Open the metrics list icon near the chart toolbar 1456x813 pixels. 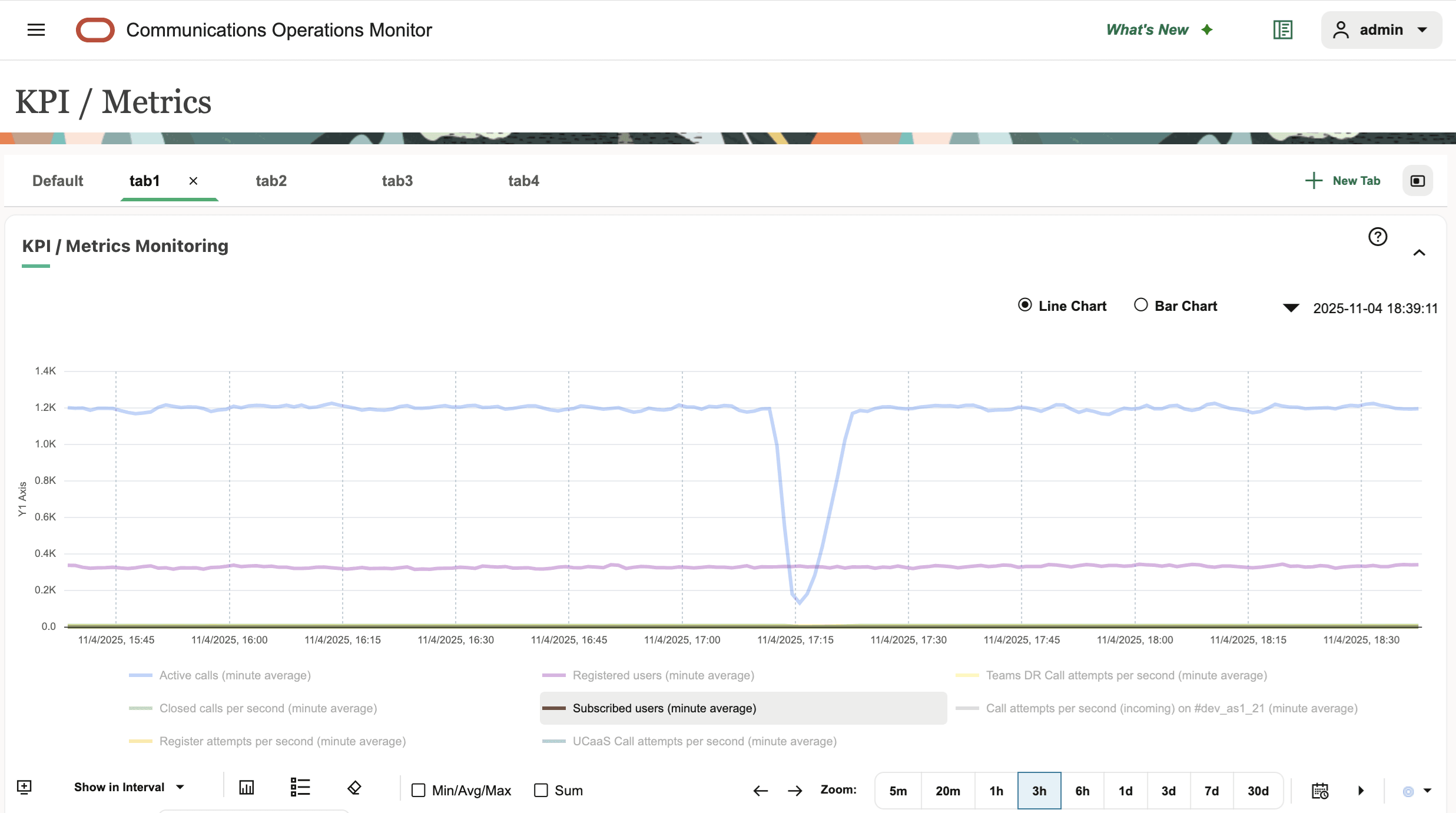click(300, 787)
